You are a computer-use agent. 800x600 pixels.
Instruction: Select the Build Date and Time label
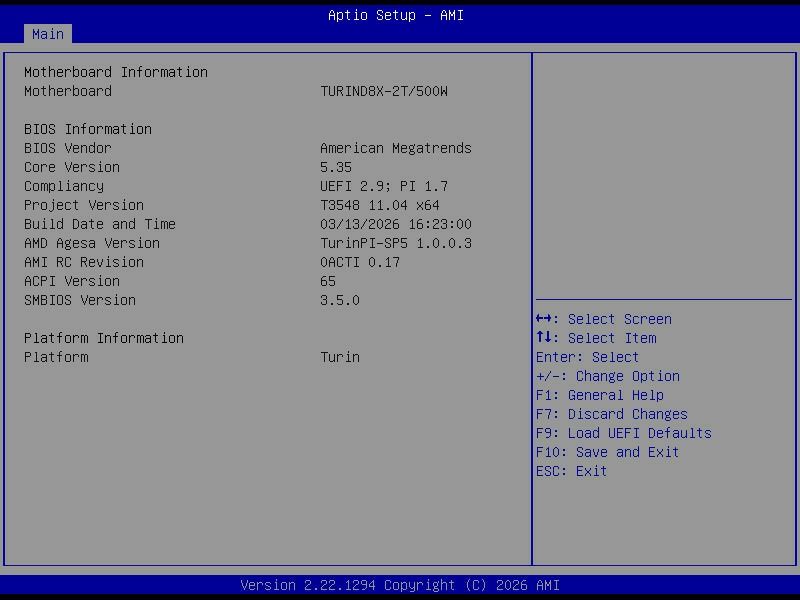point(100,224)
